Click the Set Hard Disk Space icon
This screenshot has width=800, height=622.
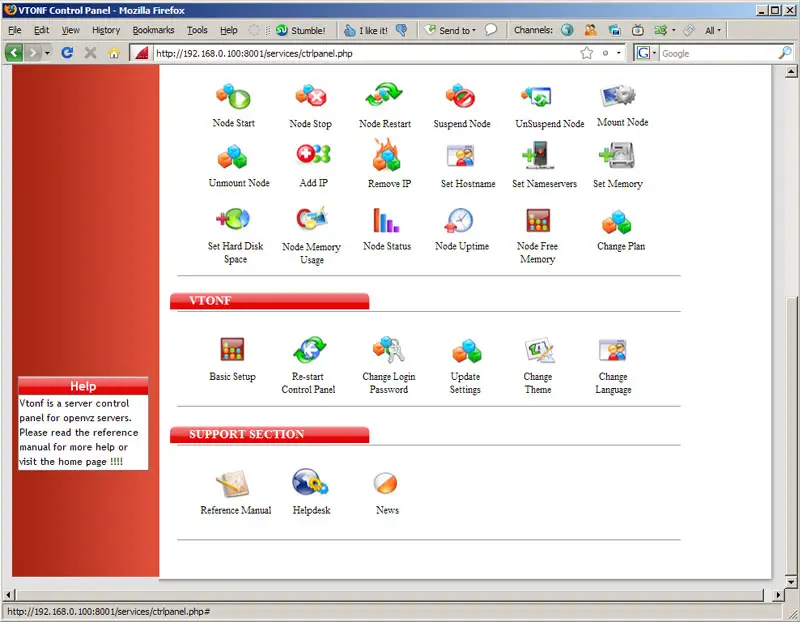point(233,219)
